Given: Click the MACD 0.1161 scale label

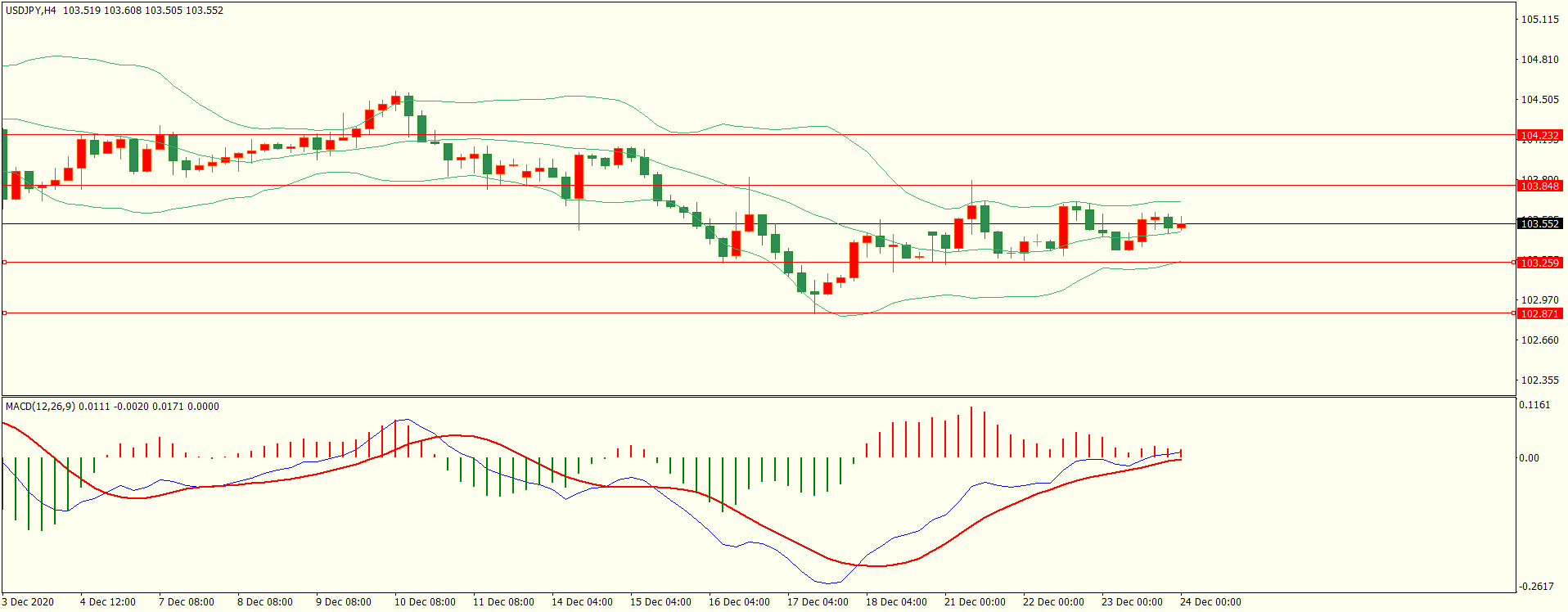Looking at the screenshot, I should coord(1534,405).
